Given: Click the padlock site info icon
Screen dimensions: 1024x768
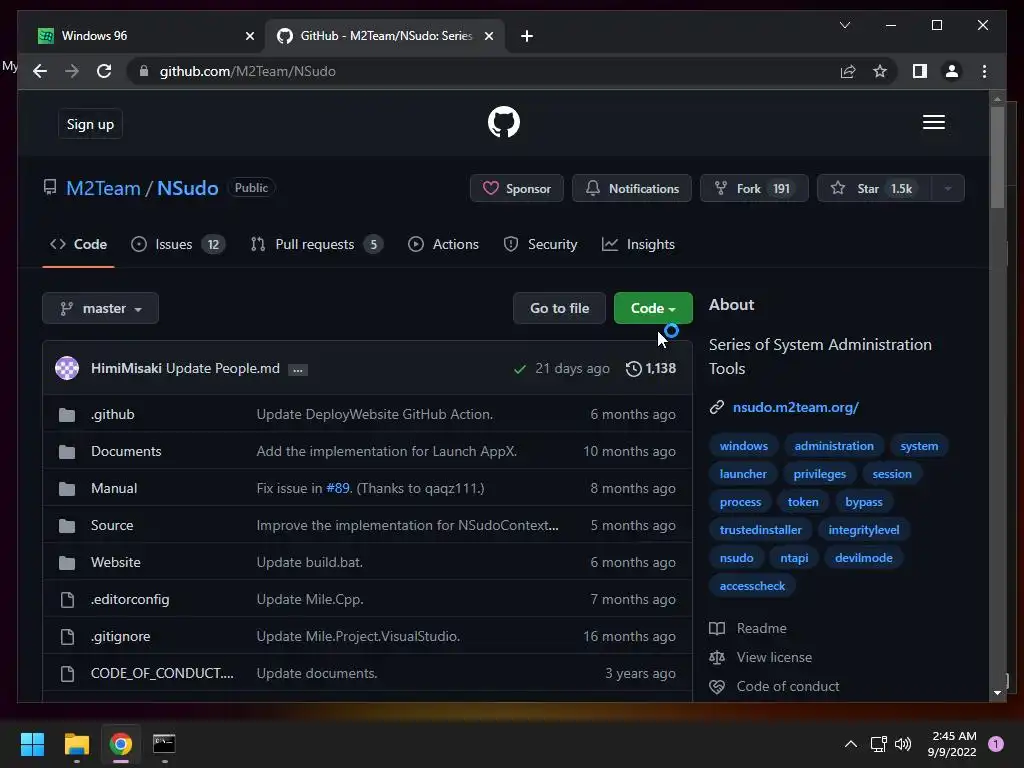Looking at the screenshot, I should click(144, 71).
